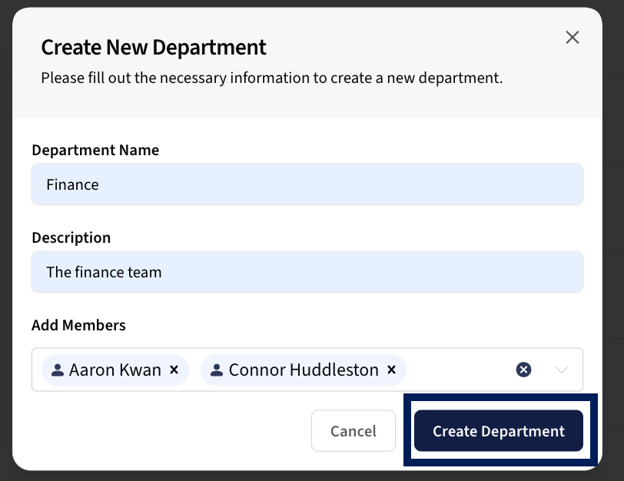Click the person icon beside Connor Huddleston
The height and width of the screenshot is (481, 624).
216,370
